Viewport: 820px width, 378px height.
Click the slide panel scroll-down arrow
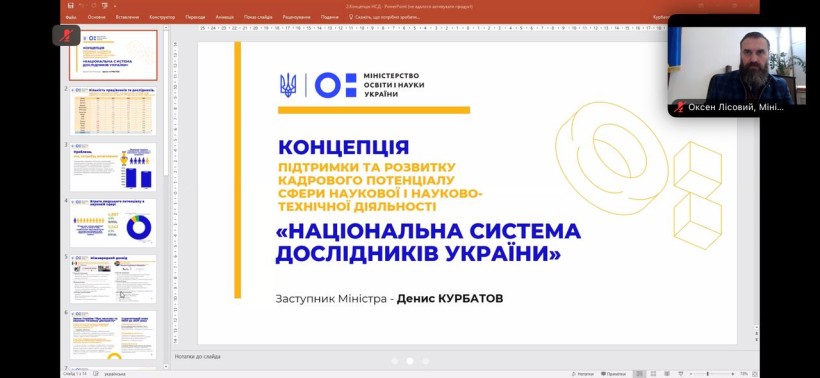[166, 365]
